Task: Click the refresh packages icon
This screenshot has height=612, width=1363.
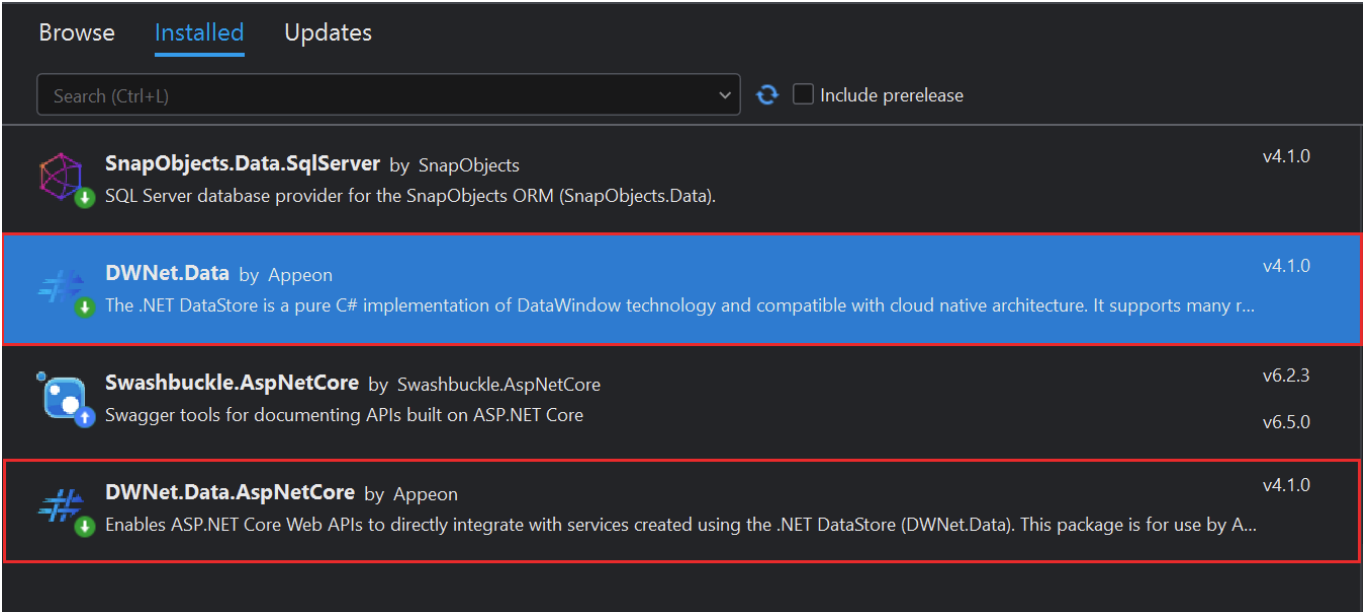Action: point(767,95)
